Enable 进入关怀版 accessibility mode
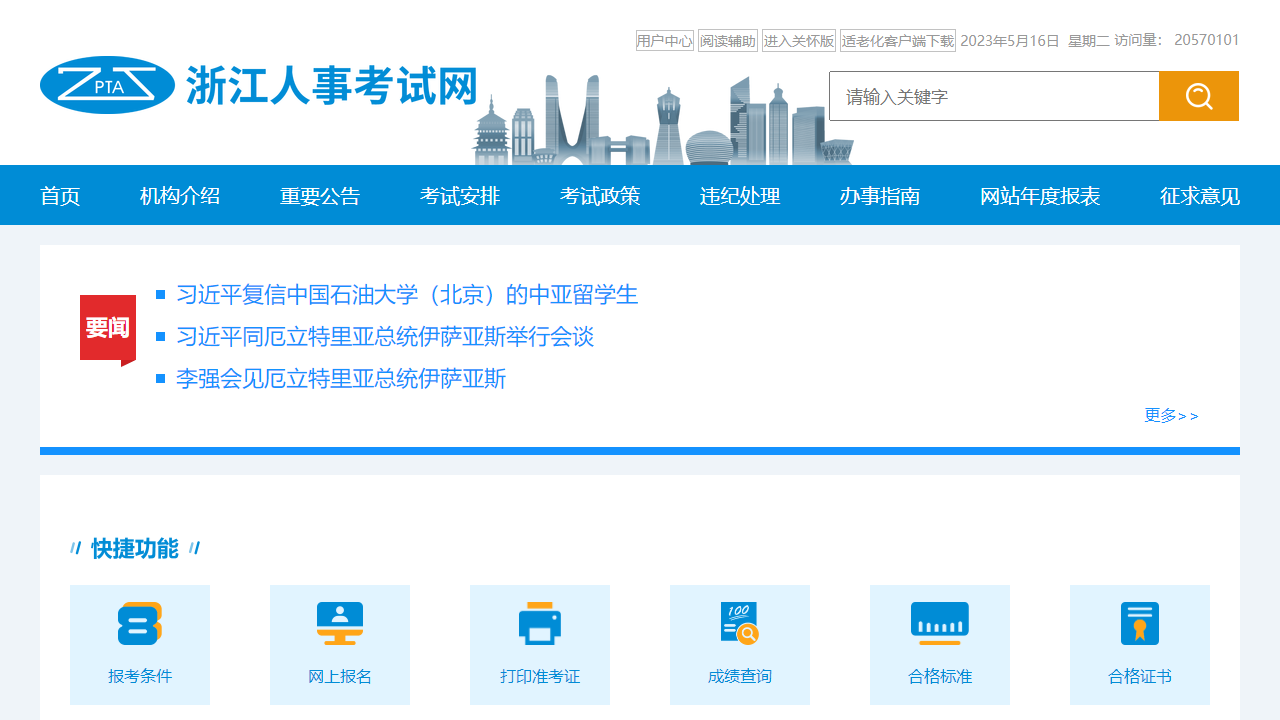This screenshot has height=720, width=1280. click(x=799, y=41)
